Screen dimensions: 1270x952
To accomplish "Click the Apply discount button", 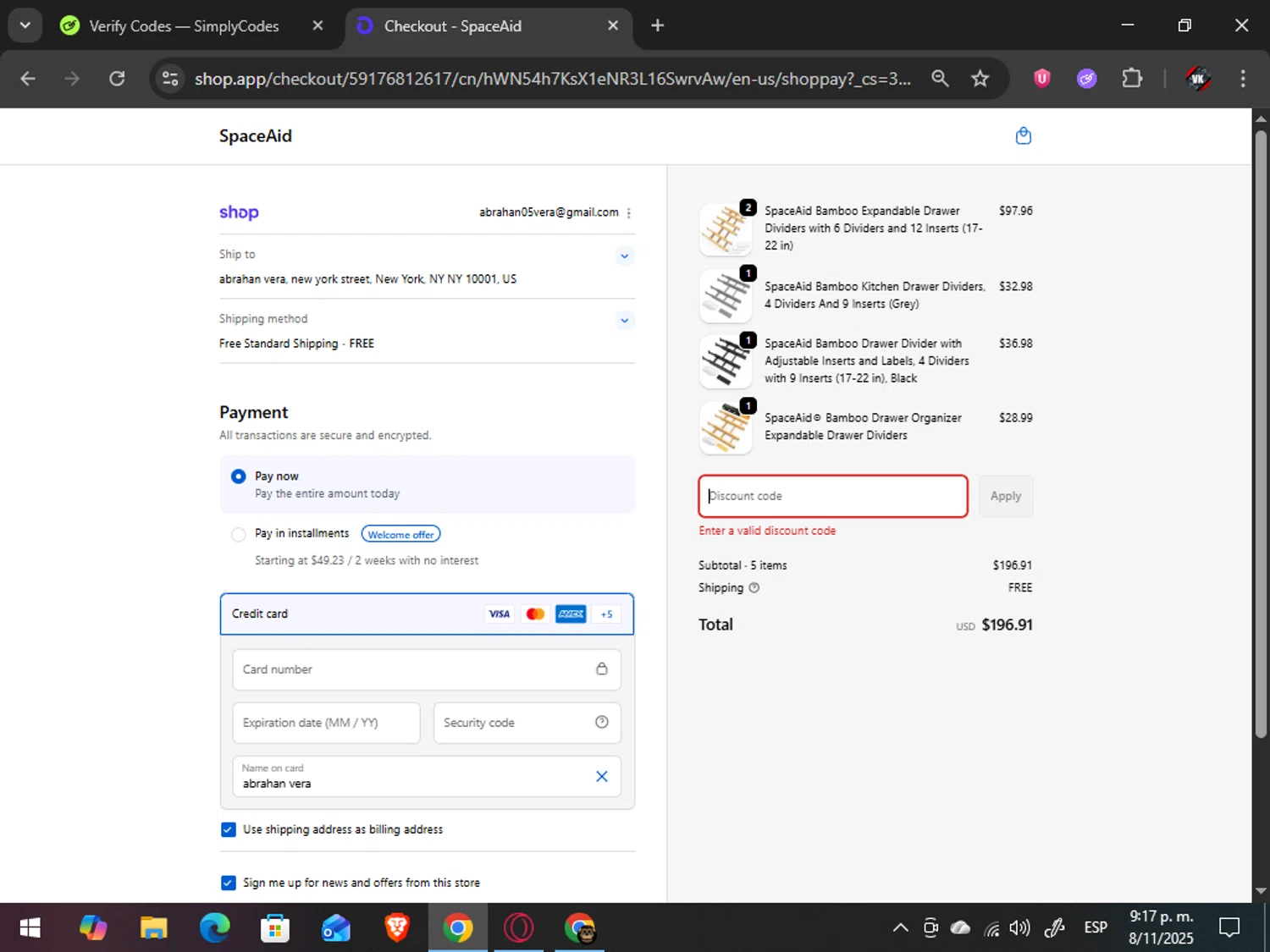I will coord(1006,496).
